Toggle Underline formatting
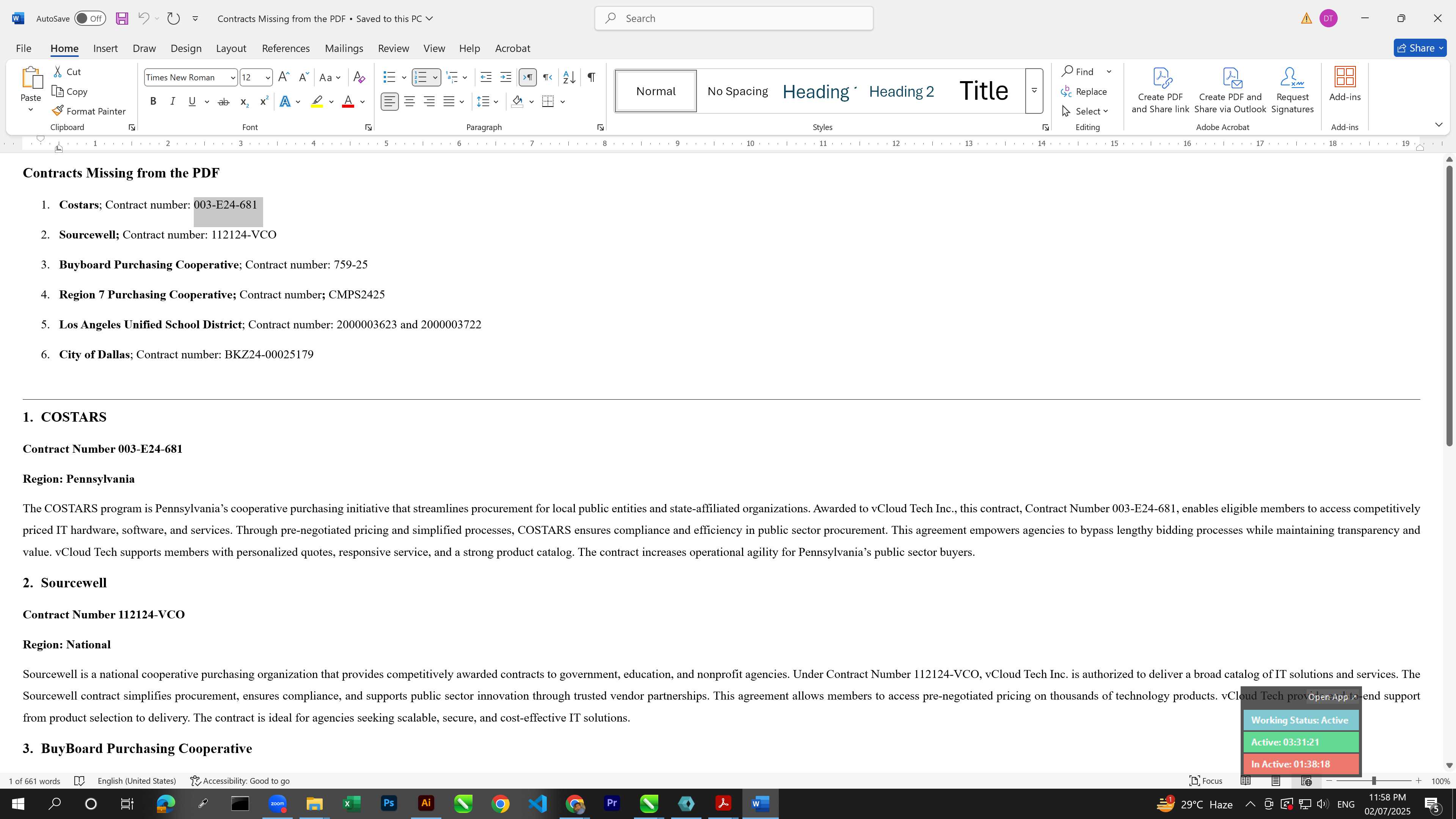Screen dimensions: 1456x819 (192, 102)
